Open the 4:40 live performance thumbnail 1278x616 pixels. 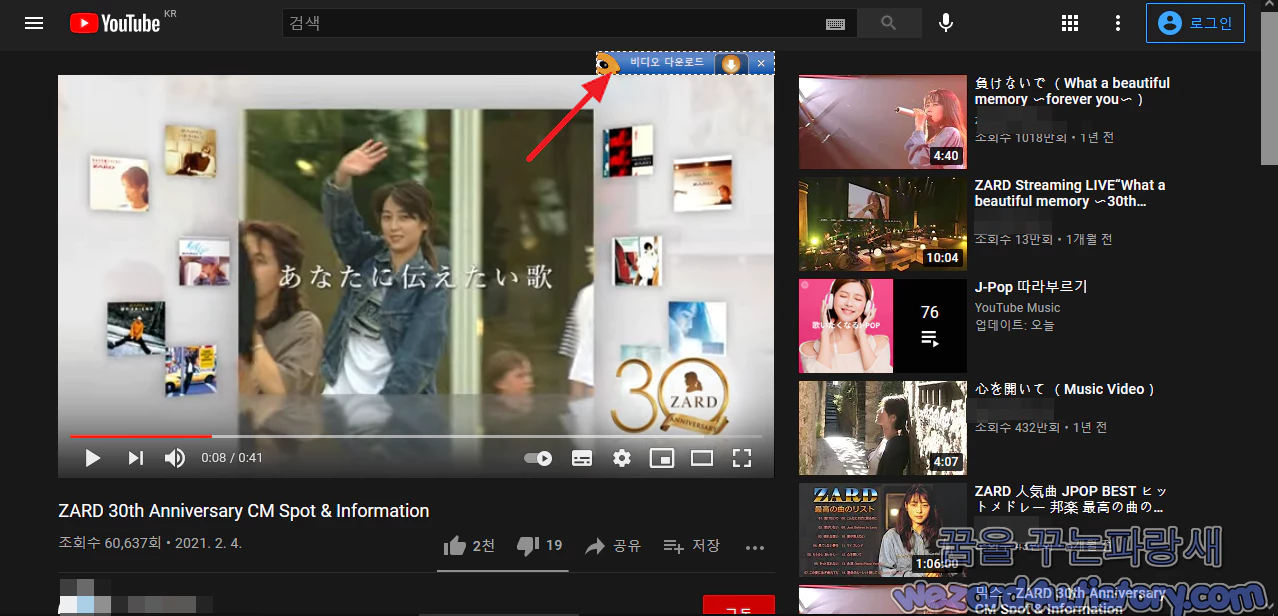coord(883,122)
